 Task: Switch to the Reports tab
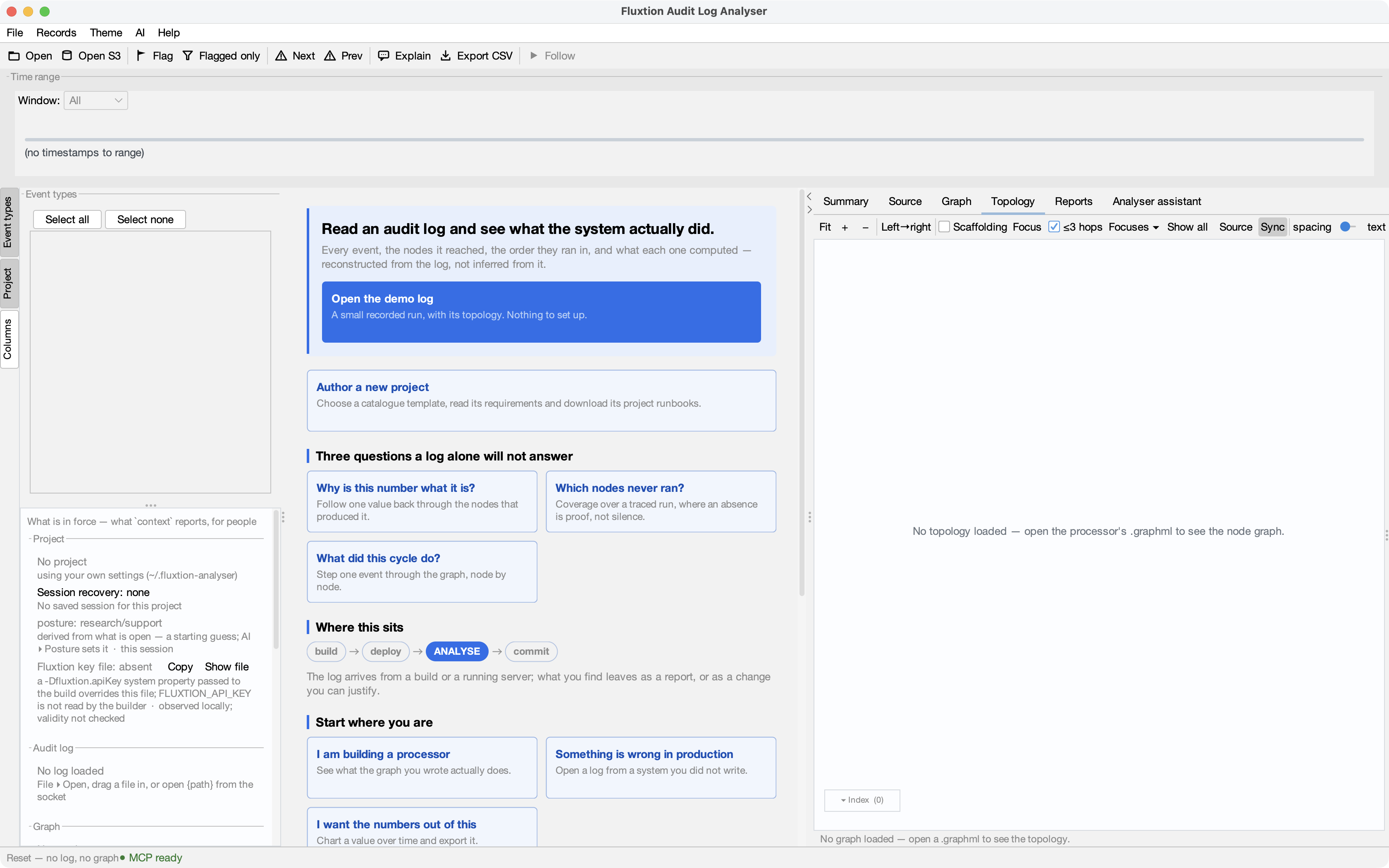click(x=1073, y=202)
